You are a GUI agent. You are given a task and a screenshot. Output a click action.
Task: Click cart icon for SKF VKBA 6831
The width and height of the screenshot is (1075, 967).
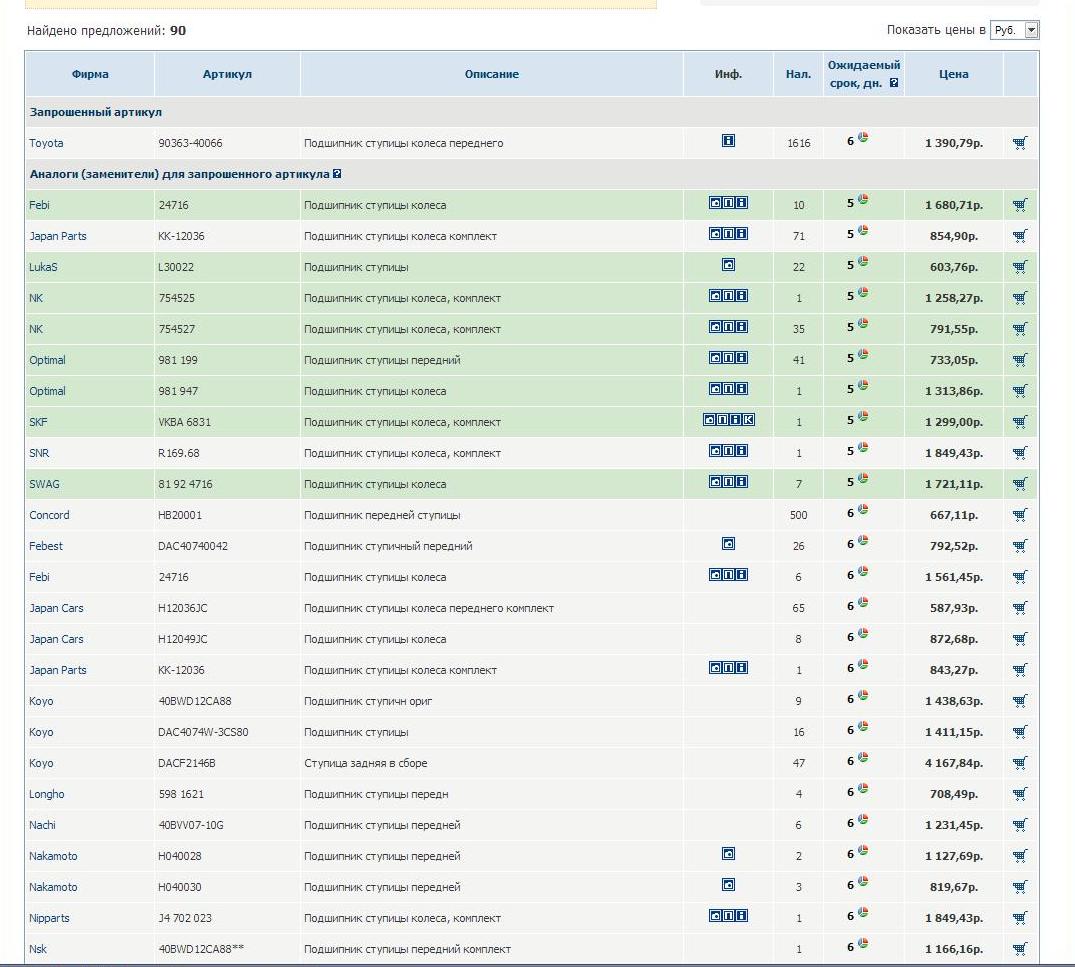click(x=1019, y=422)
